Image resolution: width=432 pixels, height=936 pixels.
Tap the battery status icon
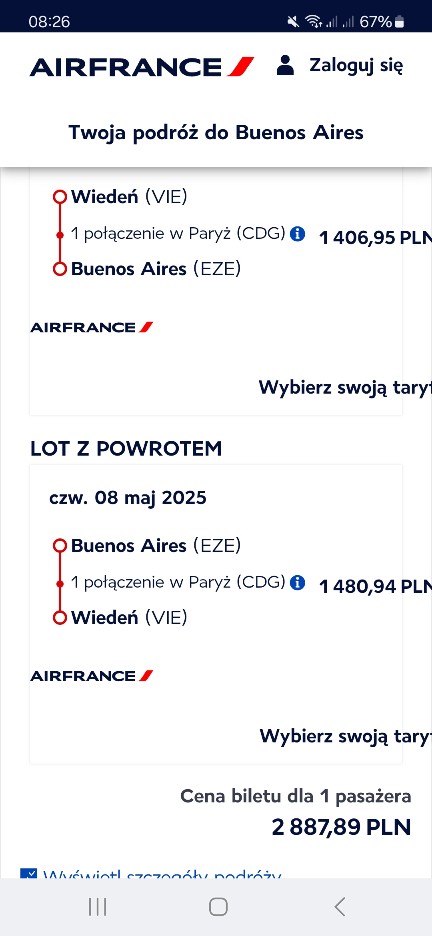[x=399, y=22]
